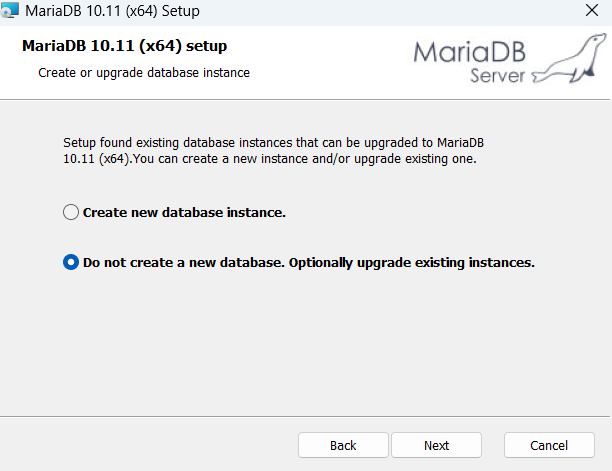Click the "Create or upgrade database instance" subtitle

coord(143,73)
